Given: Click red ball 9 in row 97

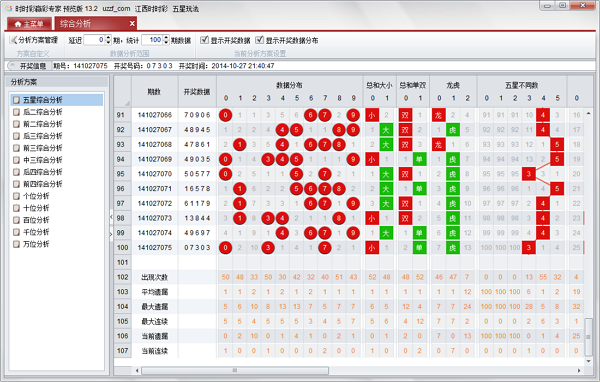Looking at the screenshot, I should [x=353, y=204].
